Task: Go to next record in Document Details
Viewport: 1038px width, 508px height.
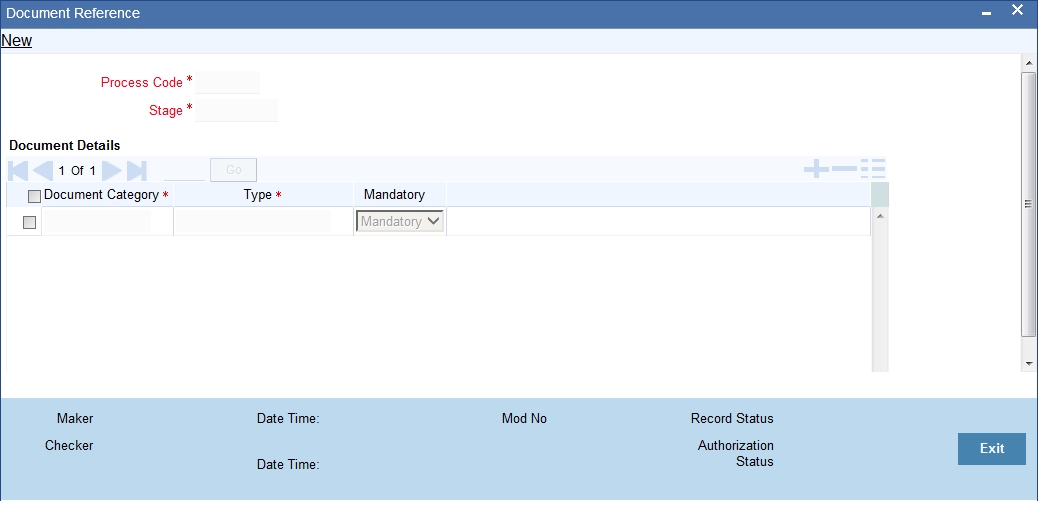Action: (x=112, y=170)
